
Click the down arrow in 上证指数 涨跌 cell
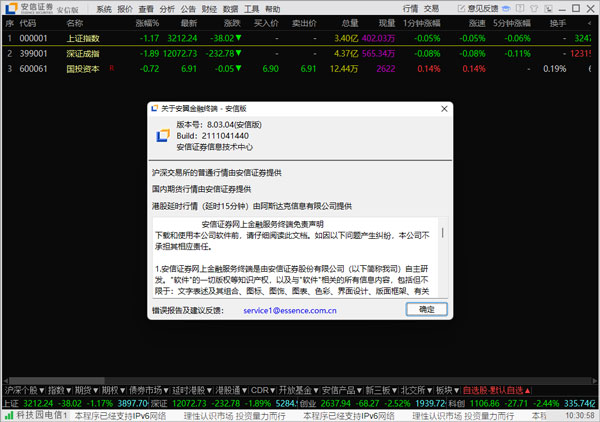coord(239,38)
